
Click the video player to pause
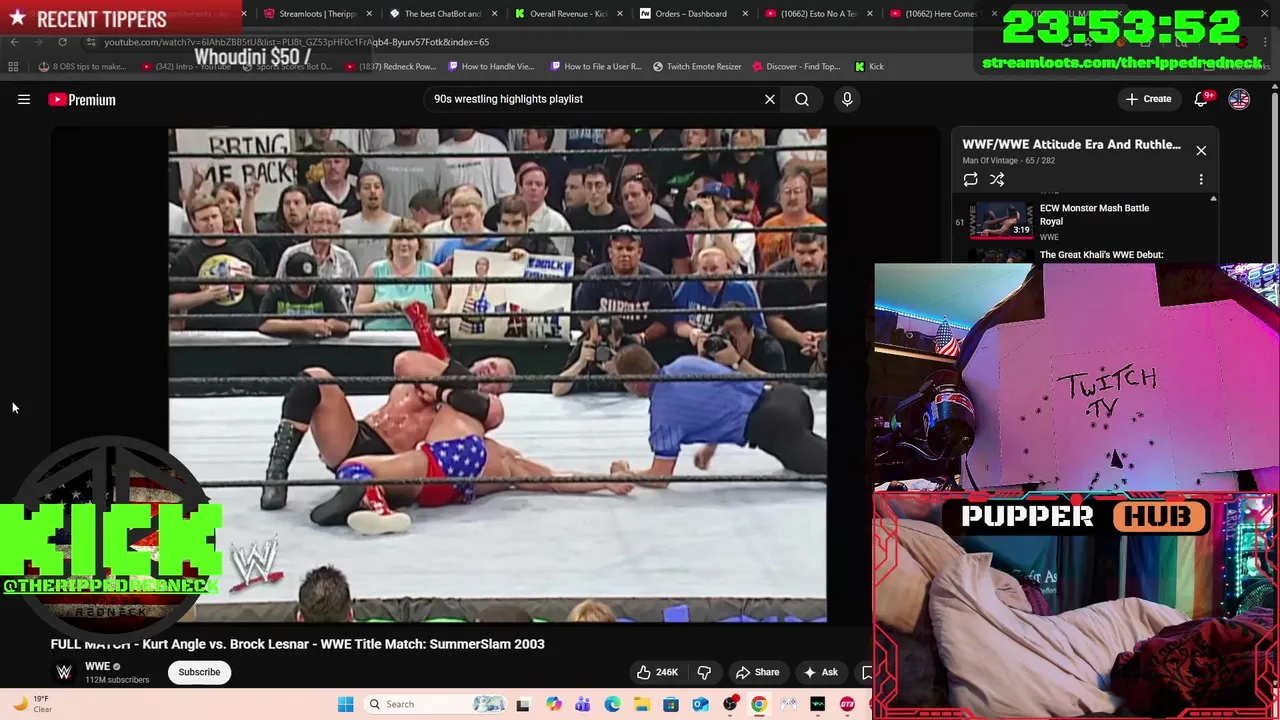(497, 375)
